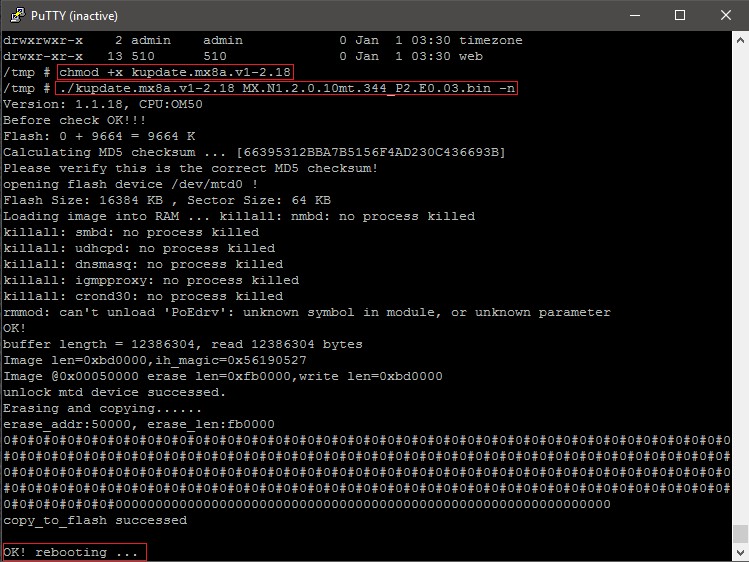Open the PuTTY system menu icon
Screen dimensions: 749x562
point(14,15)
